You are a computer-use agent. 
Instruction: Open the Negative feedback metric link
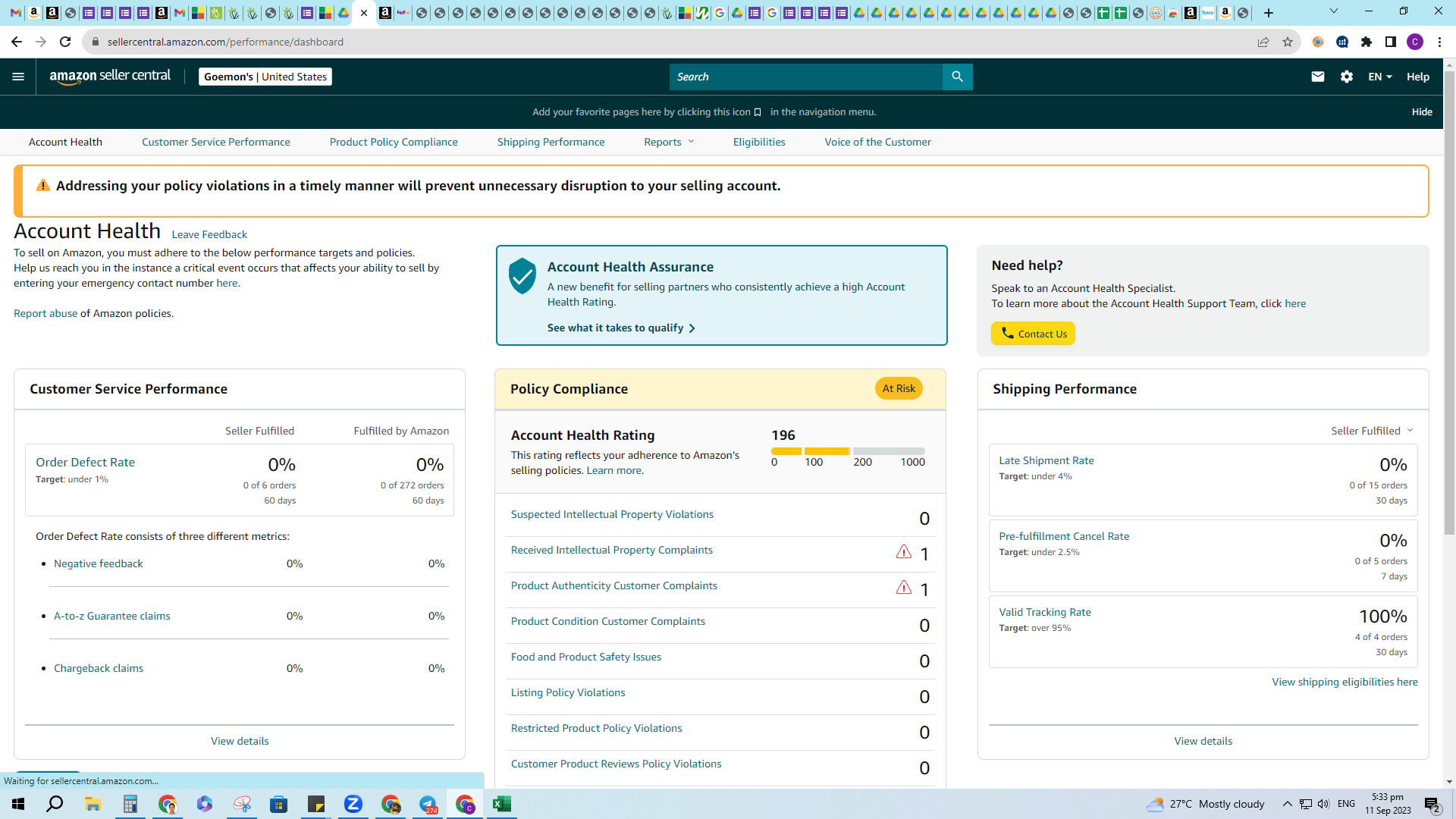pos(99,563)
